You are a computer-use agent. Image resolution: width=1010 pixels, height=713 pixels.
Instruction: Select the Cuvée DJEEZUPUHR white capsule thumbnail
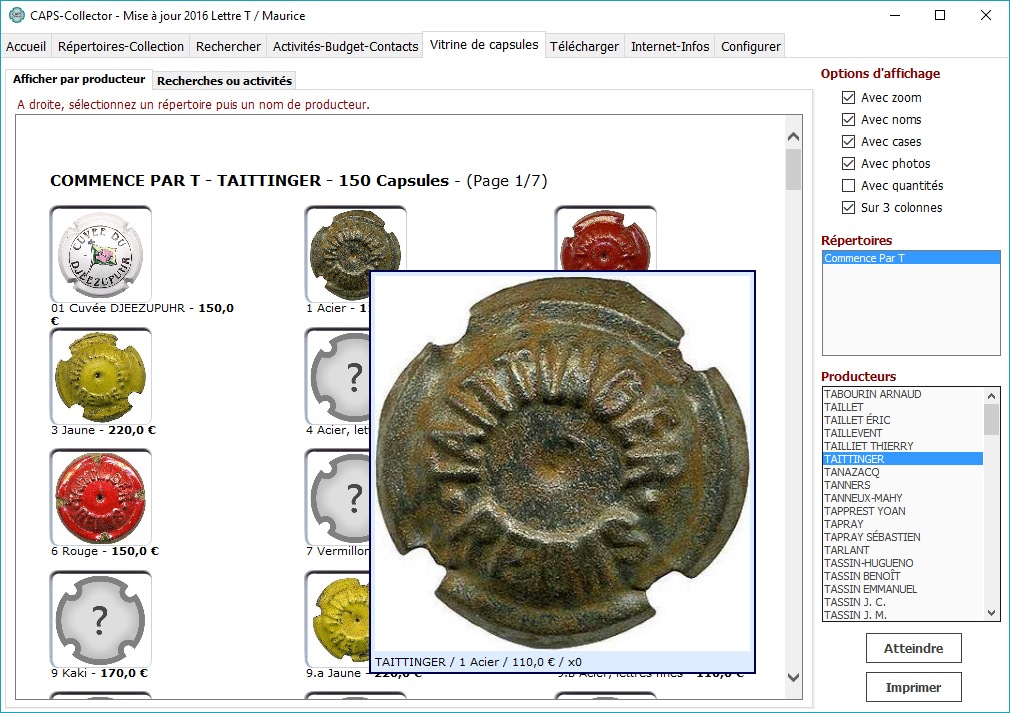point(100,254)
